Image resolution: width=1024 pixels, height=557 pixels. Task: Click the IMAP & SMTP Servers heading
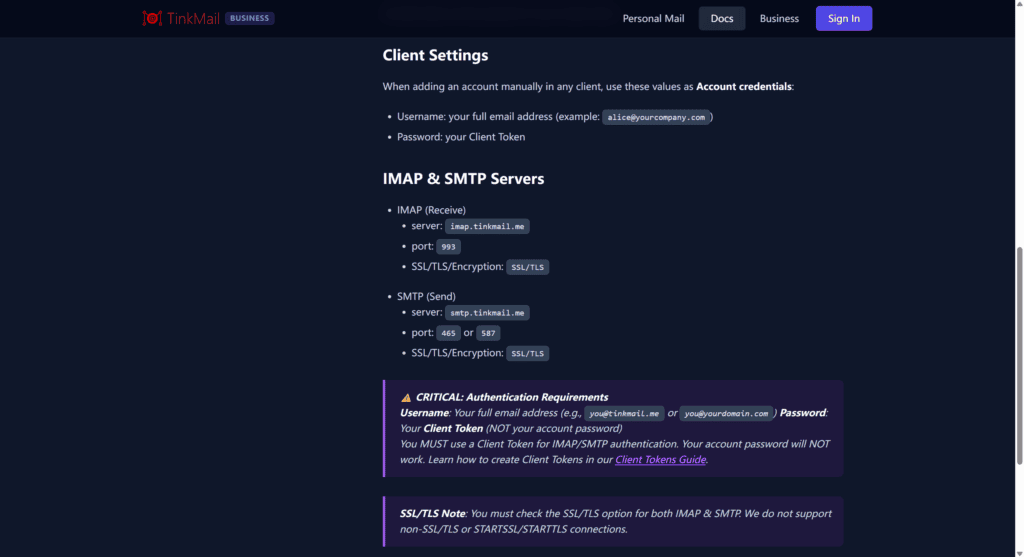(464, 179)
